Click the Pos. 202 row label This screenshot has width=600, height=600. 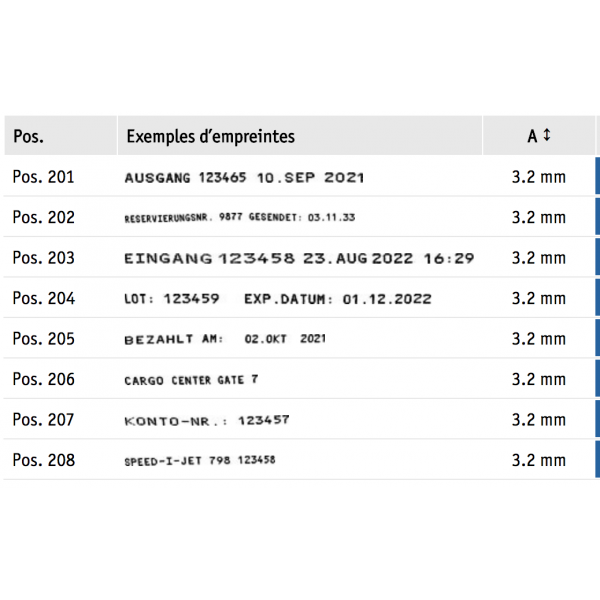[x=43, y=217]
